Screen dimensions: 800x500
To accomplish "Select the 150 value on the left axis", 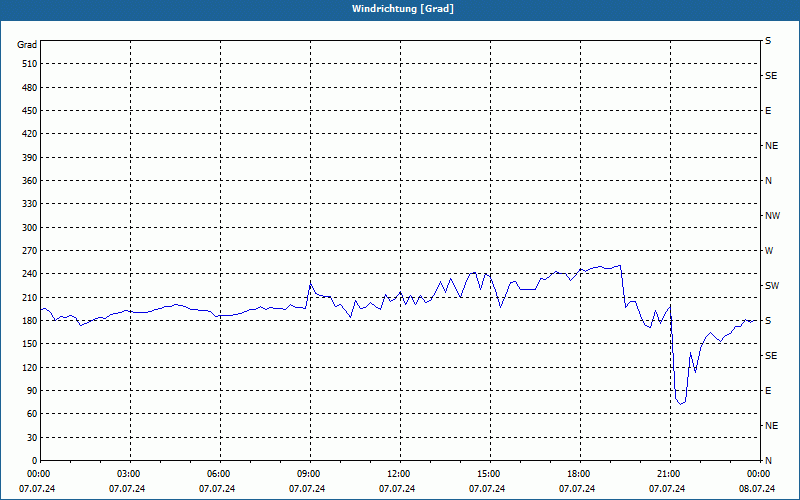I will click(30, 344).
